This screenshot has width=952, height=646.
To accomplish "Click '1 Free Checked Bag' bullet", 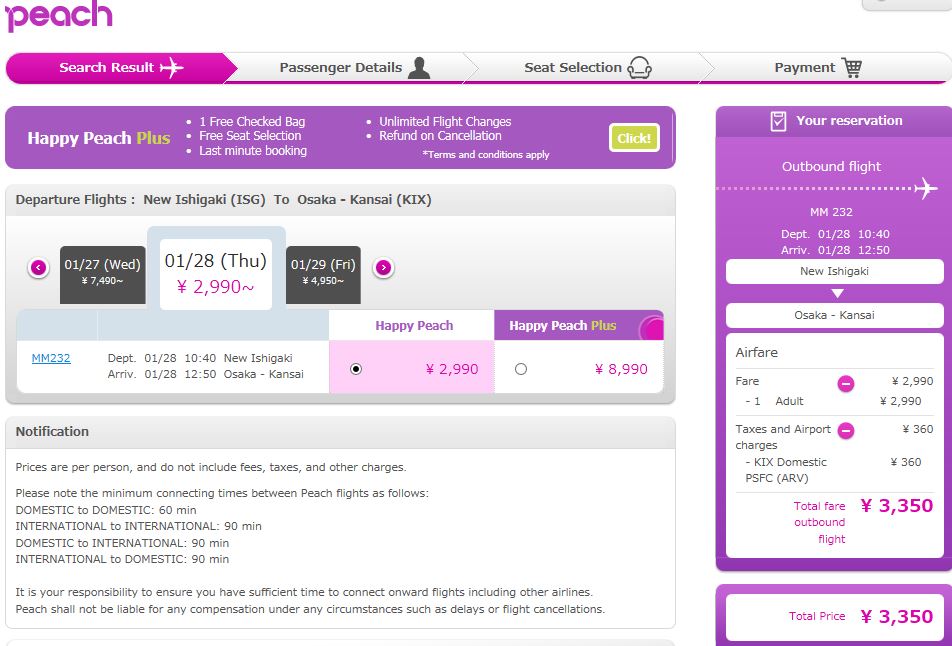I will tap(252, 121).
